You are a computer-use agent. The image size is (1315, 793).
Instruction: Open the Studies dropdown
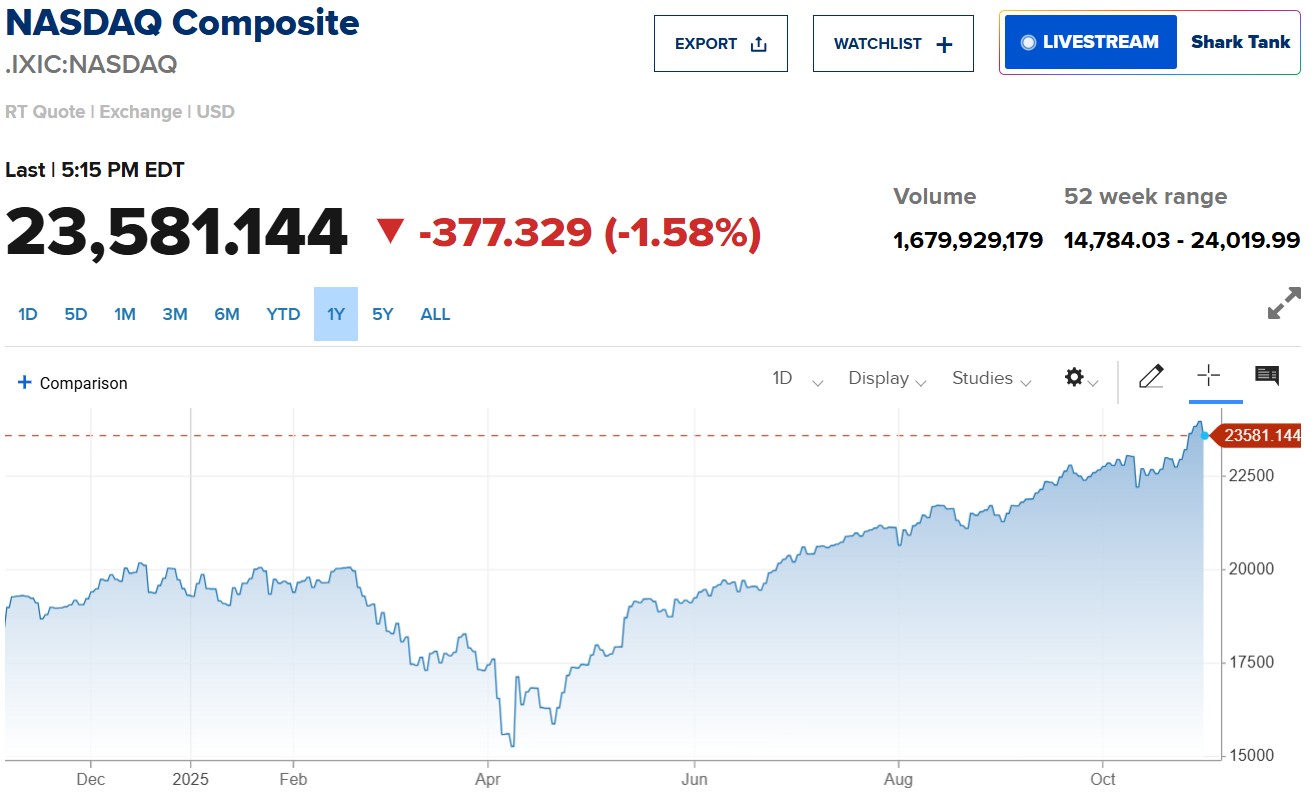(x=990, y=379)
